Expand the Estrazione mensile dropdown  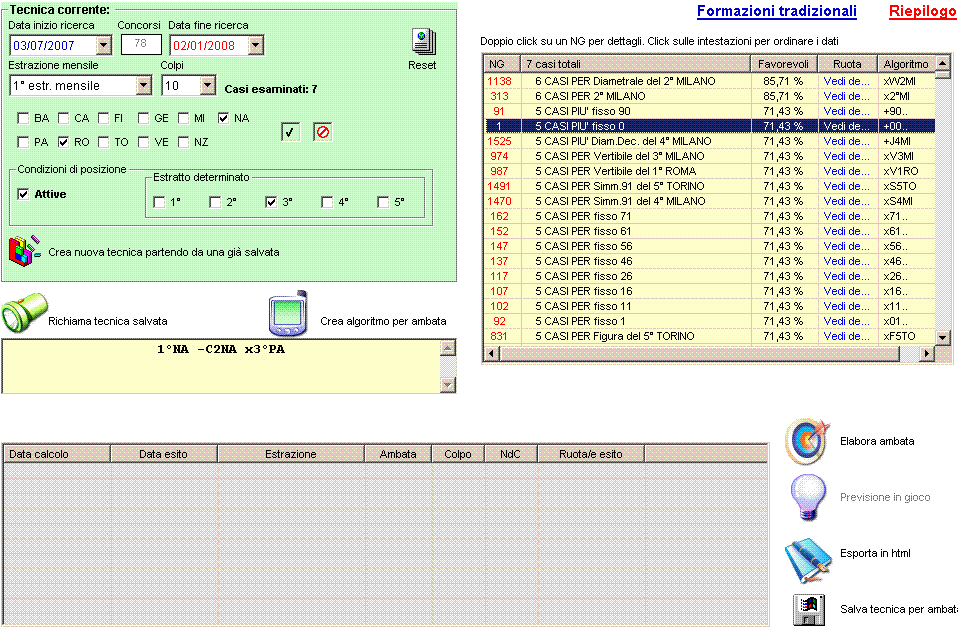tap(144, 86)
